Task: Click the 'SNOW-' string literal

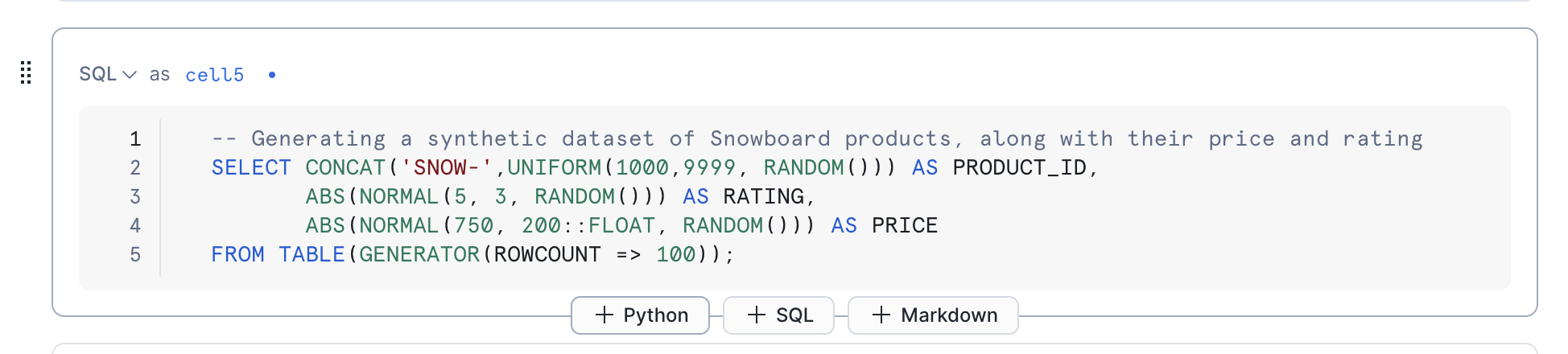Action: tap(446, 168)
